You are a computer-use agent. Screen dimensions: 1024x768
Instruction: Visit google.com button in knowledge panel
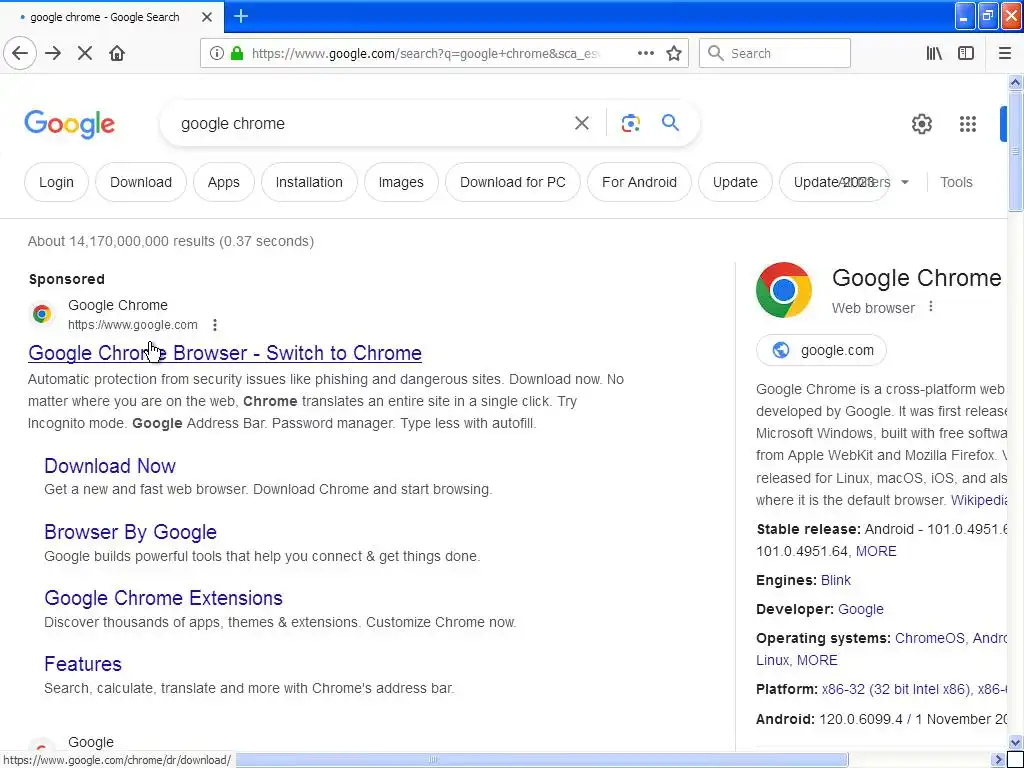pos(821,350)
